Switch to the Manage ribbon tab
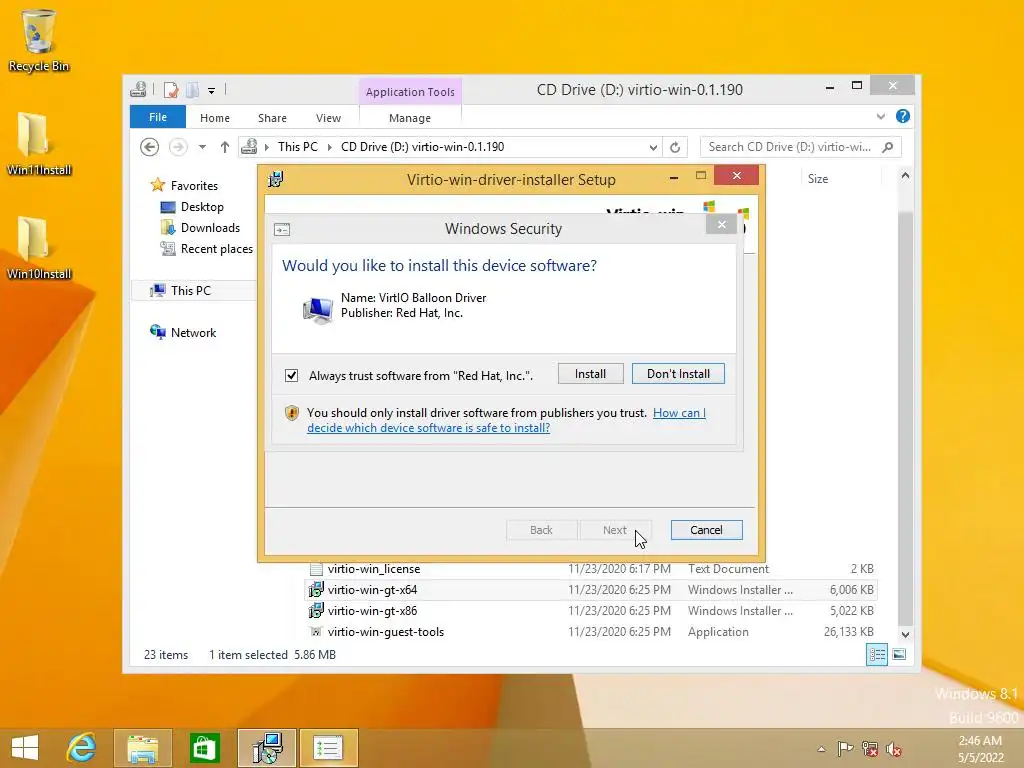This screenshot has height=768, width=1024. (x=409, y=118)
